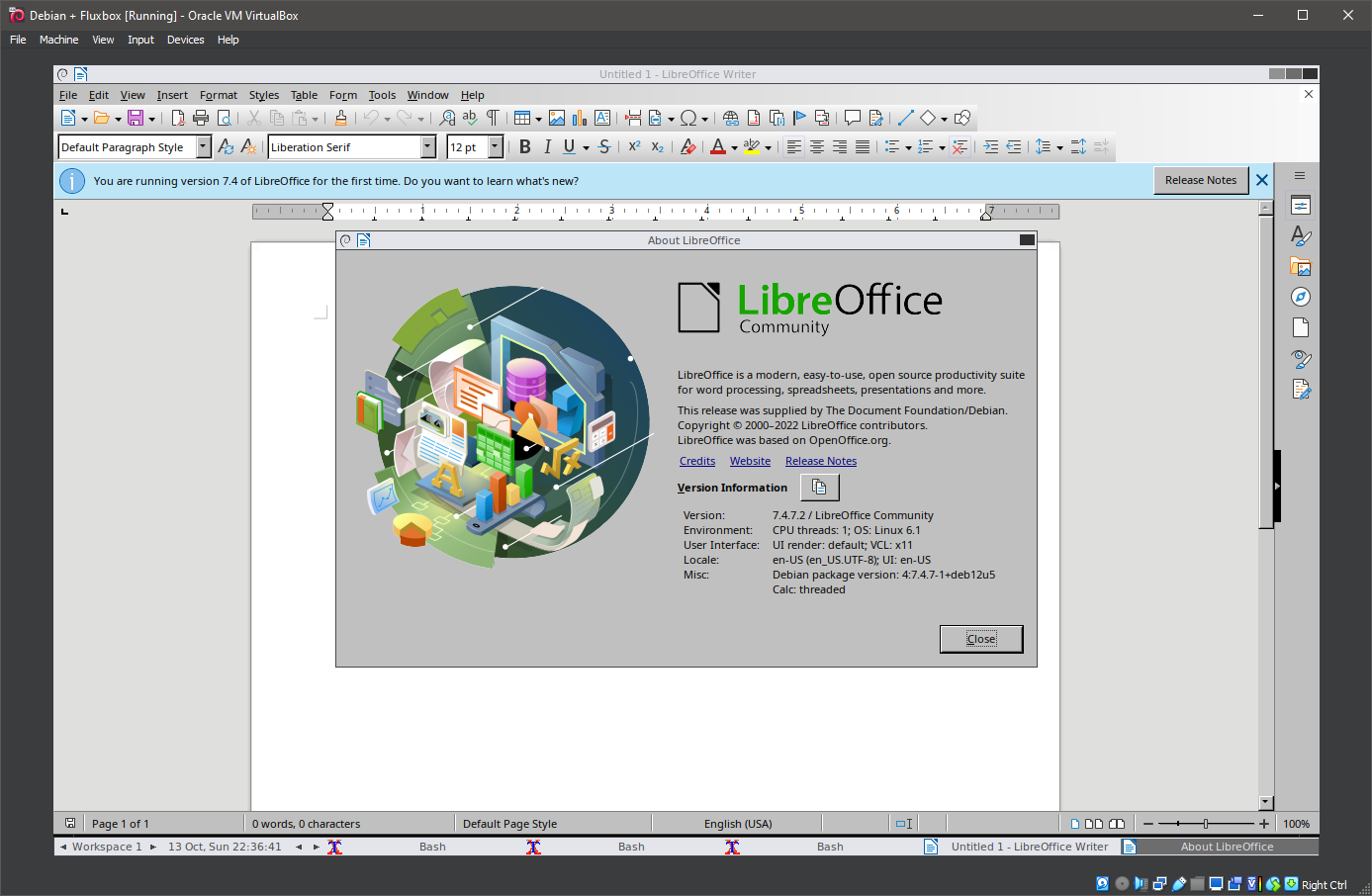1372x896 pixels.
Task: Open the sidebar Navigator compass icon
Action: click(x=1301, y=297)
